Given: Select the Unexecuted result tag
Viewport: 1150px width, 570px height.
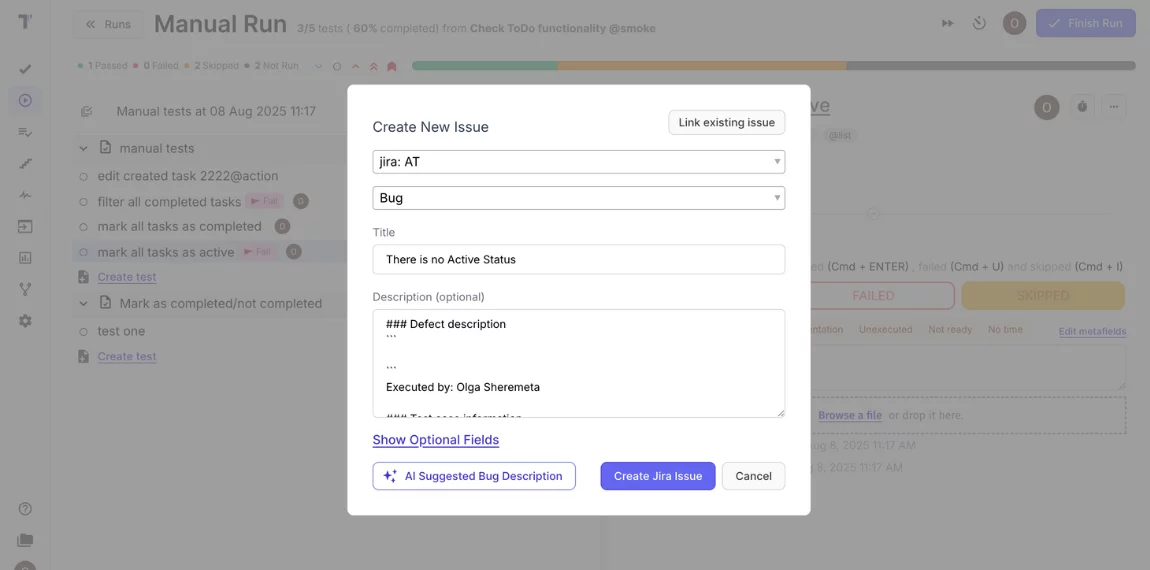Looking at the screenshot, I should 885,329.
